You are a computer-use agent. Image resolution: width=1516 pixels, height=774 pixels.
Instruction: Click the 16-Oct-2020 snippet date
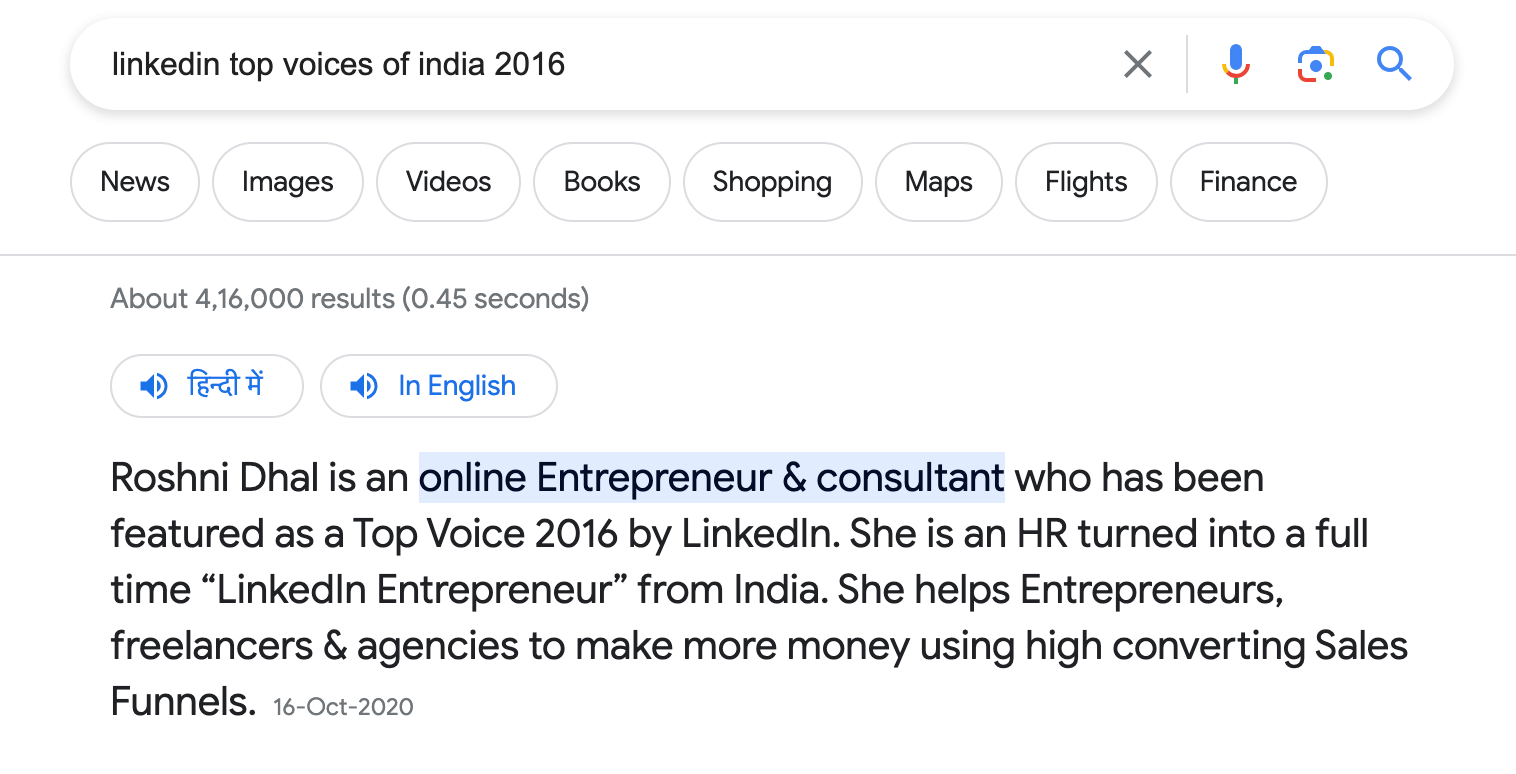[343, 707]
